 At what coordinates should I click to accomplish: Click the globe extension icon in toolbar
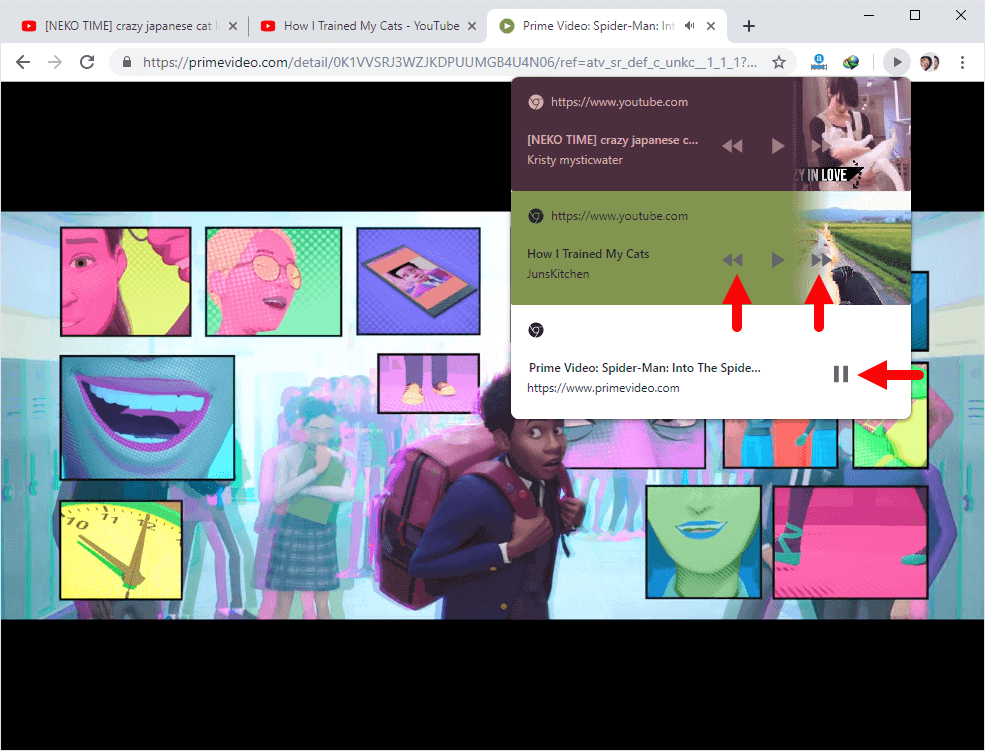pyautogui.click(x=851, y=62)
